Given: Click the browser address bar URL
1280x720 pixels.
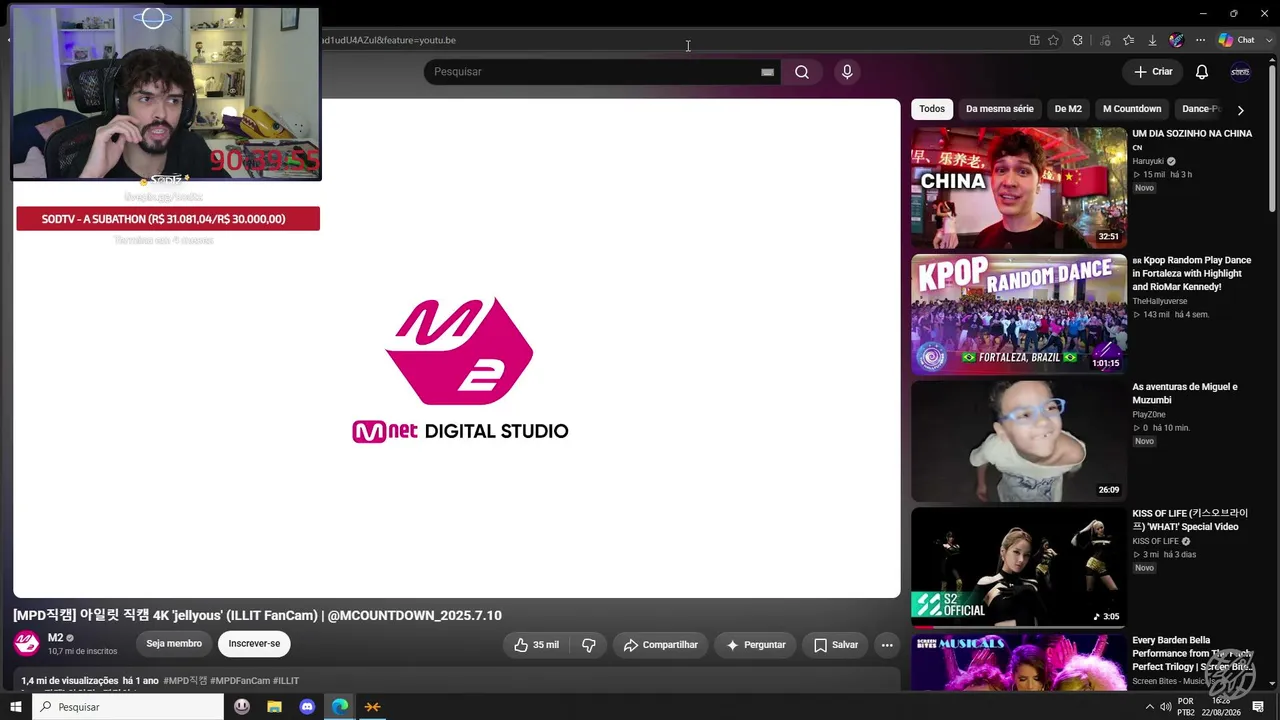Looking at the screenshot, I should pos(388,40).
